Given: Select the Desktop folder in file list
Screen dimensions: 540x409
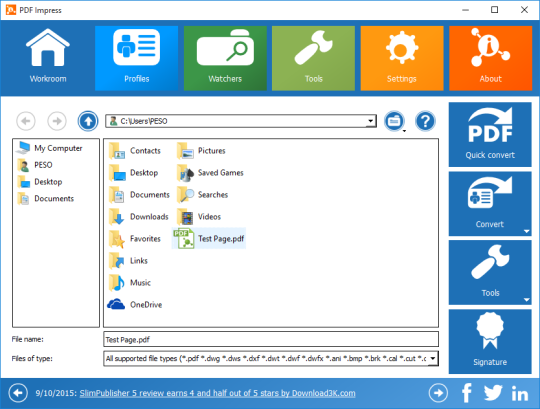Looking at the screenshot, I should click(x=133, y=173).
